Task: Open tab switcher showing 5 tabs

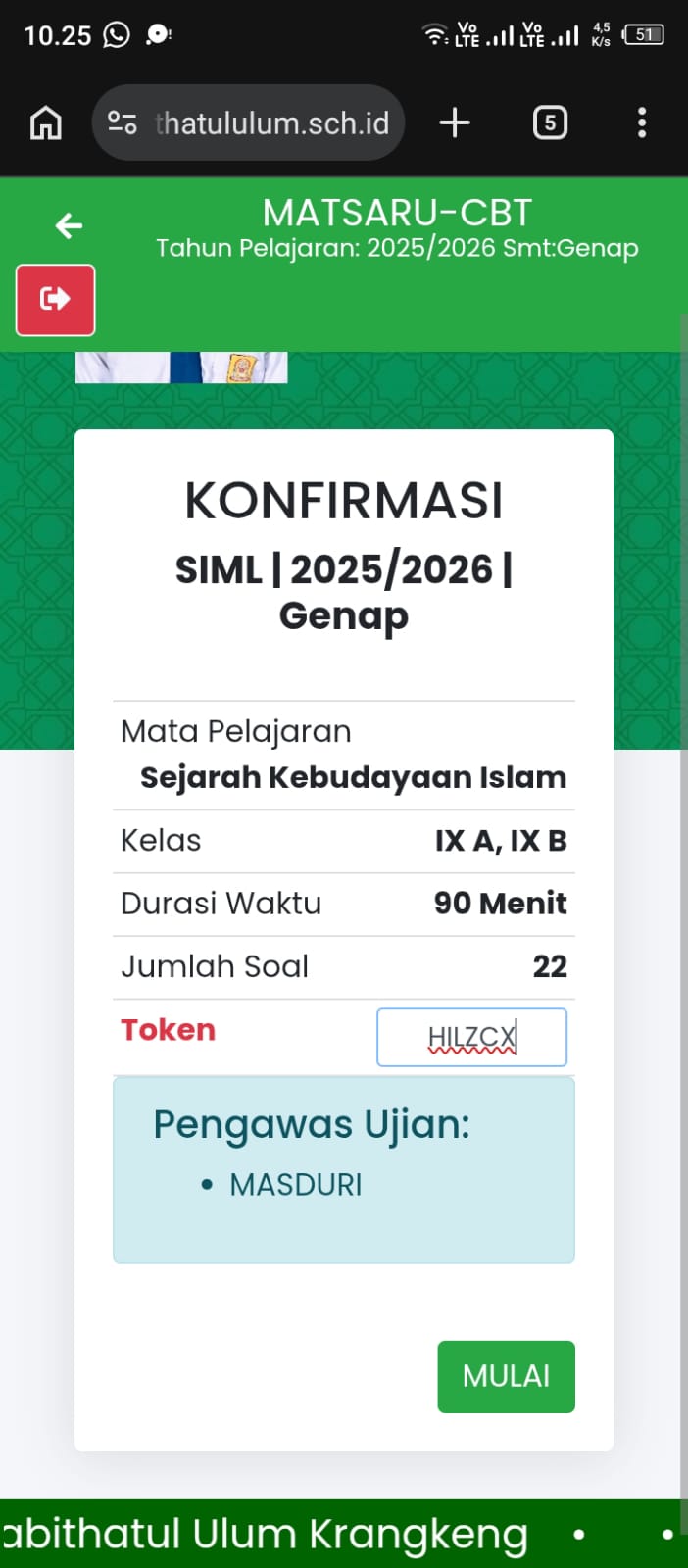Action: [x=550, y=123]
